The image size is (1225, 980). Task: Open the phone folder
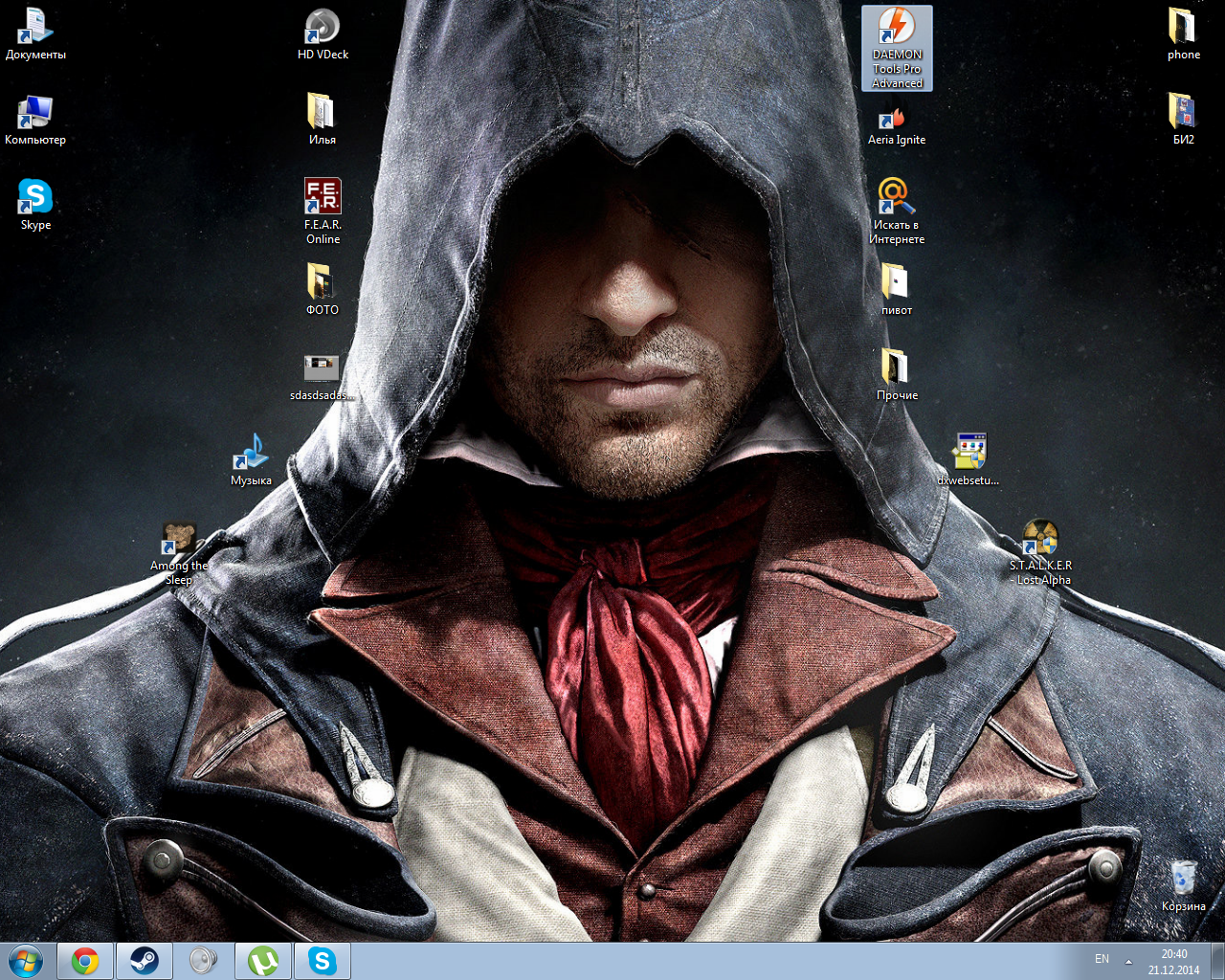[1184, 34]
